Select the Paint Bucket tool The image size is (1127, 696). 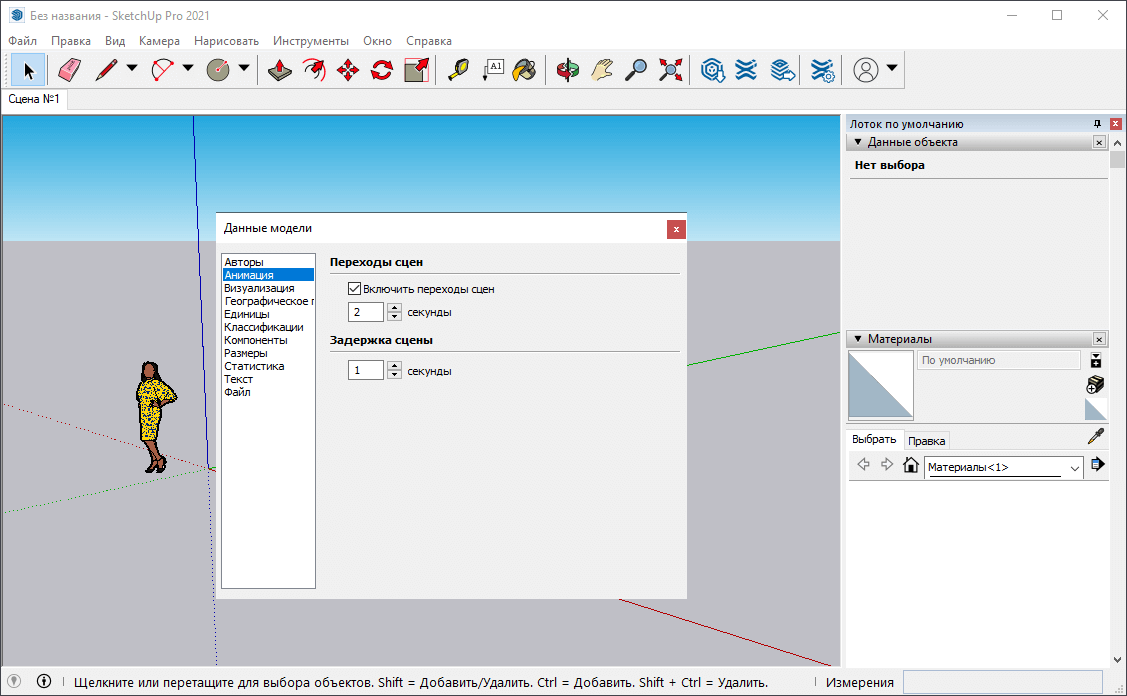coord(525,70)
